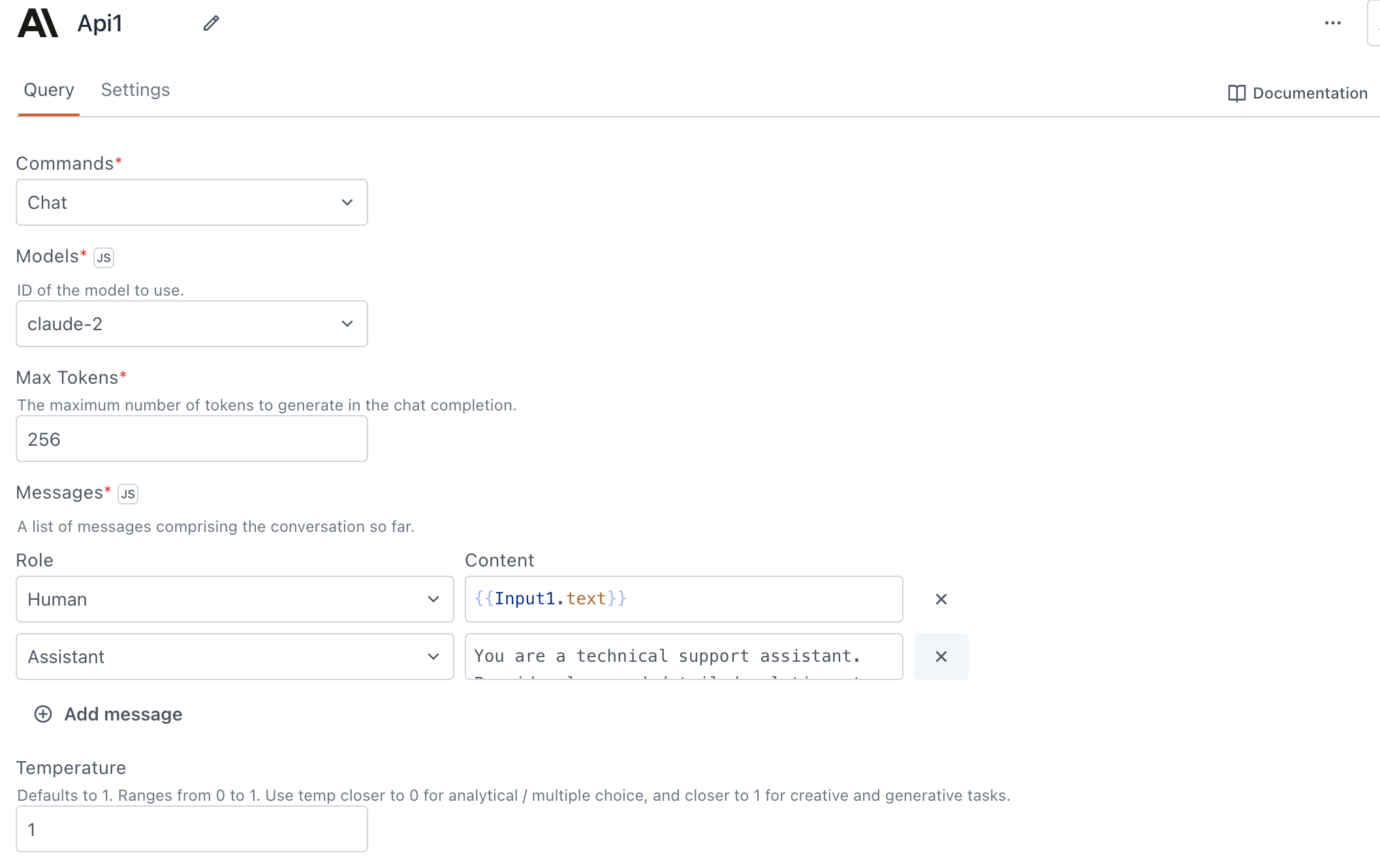Select the Query tab
Viewport: 1380px width, 868px height.
48,90
